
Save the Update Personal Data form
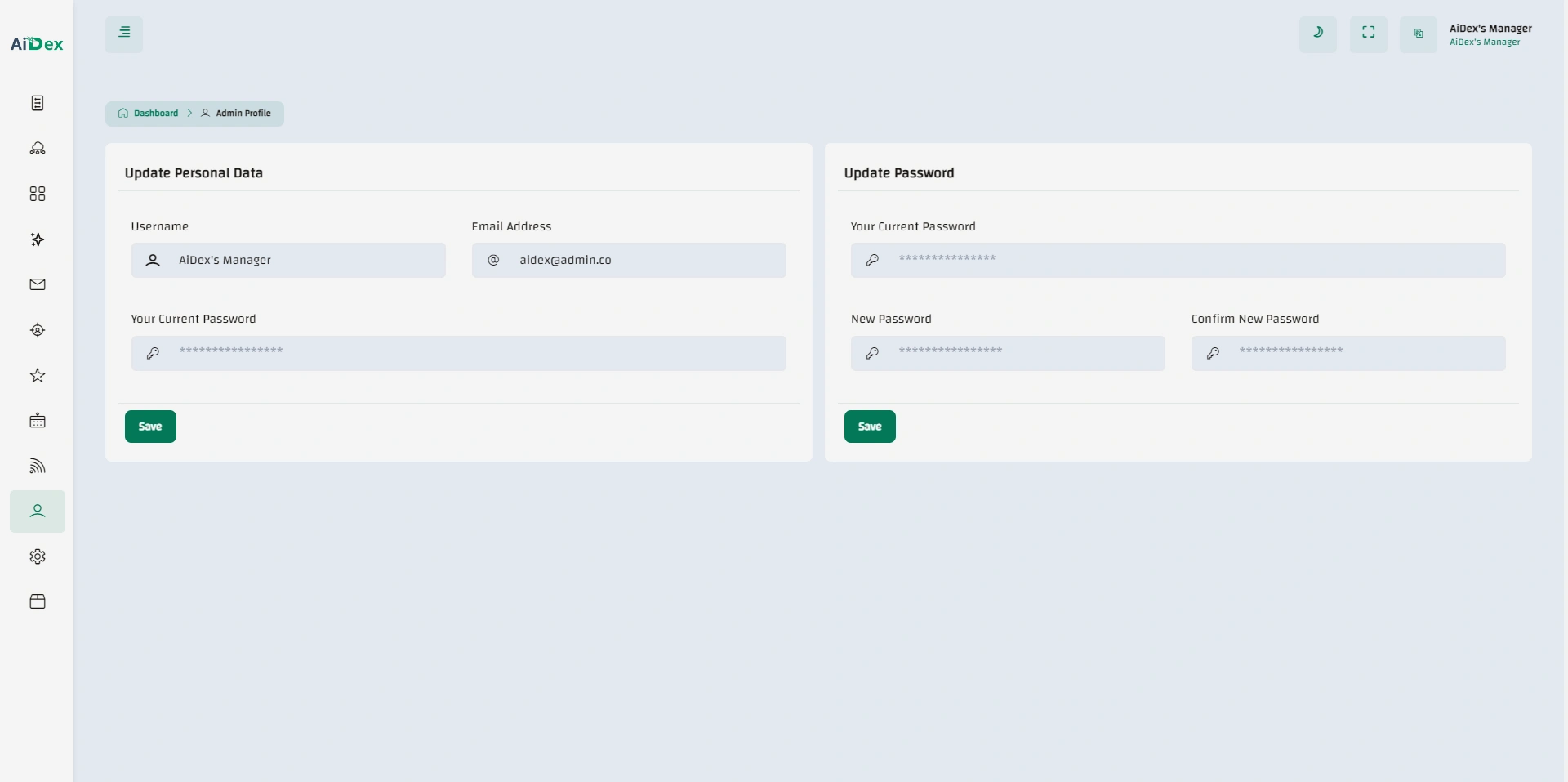click(150, 427)
